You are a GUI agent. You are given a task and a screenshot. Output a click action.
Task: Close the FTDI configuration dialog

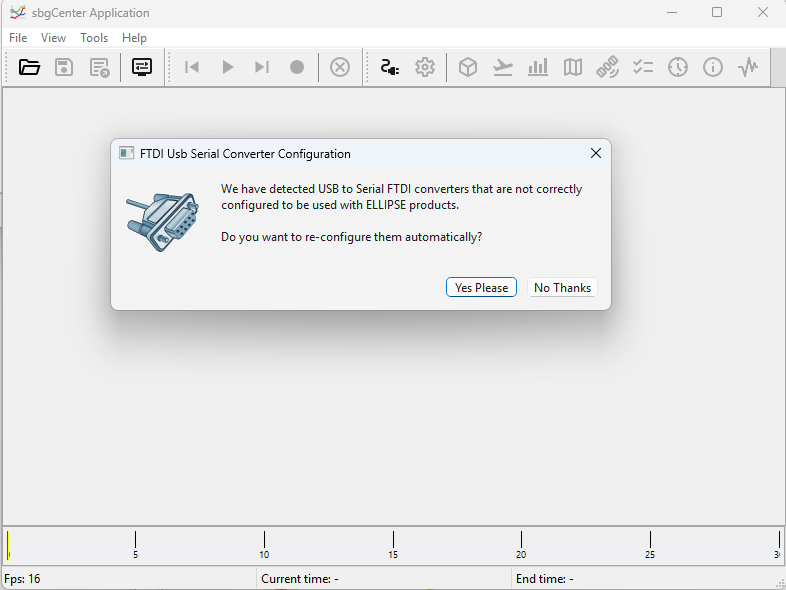pyautogui.click(x=596, y=154)
